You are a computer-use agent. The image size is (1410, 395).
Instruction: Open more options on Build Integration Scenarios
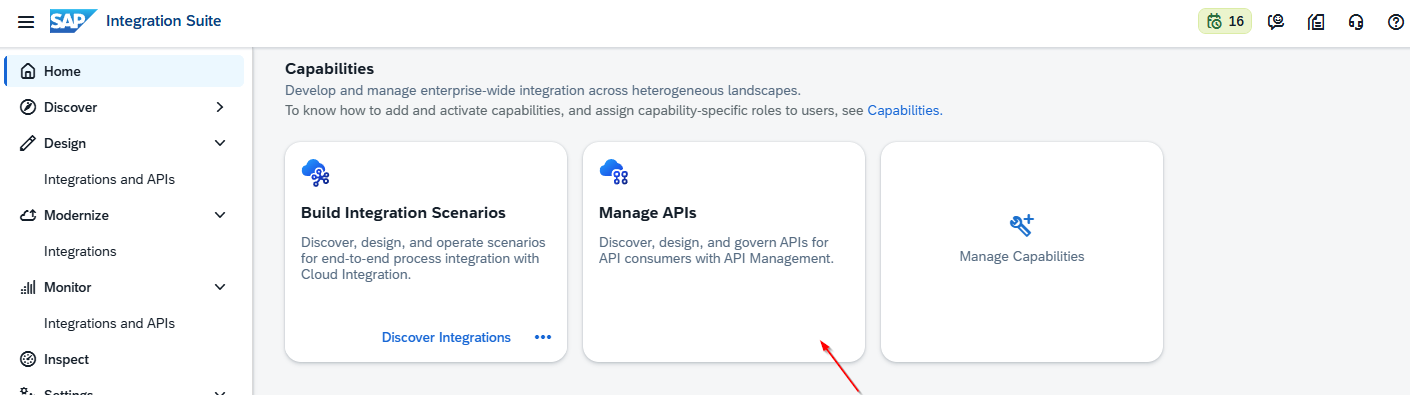[x=543, y=337]
